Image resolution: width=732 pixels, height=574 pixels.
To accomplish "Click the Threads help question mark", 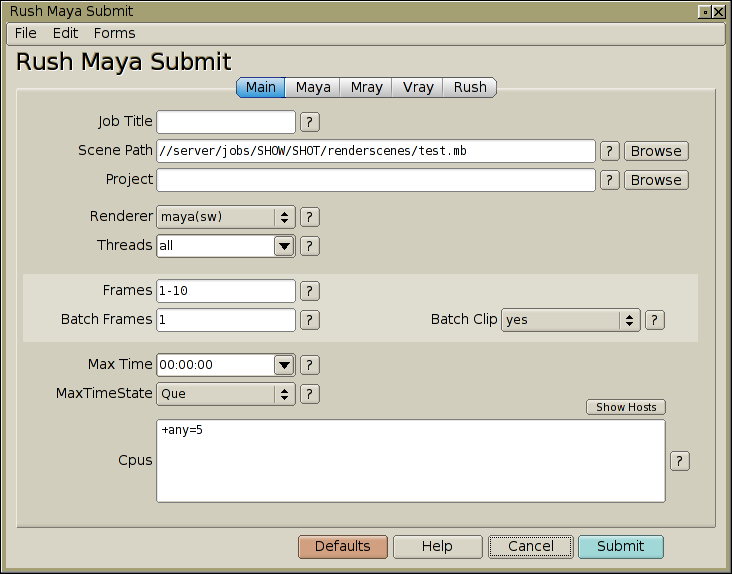I will [310, 246].
